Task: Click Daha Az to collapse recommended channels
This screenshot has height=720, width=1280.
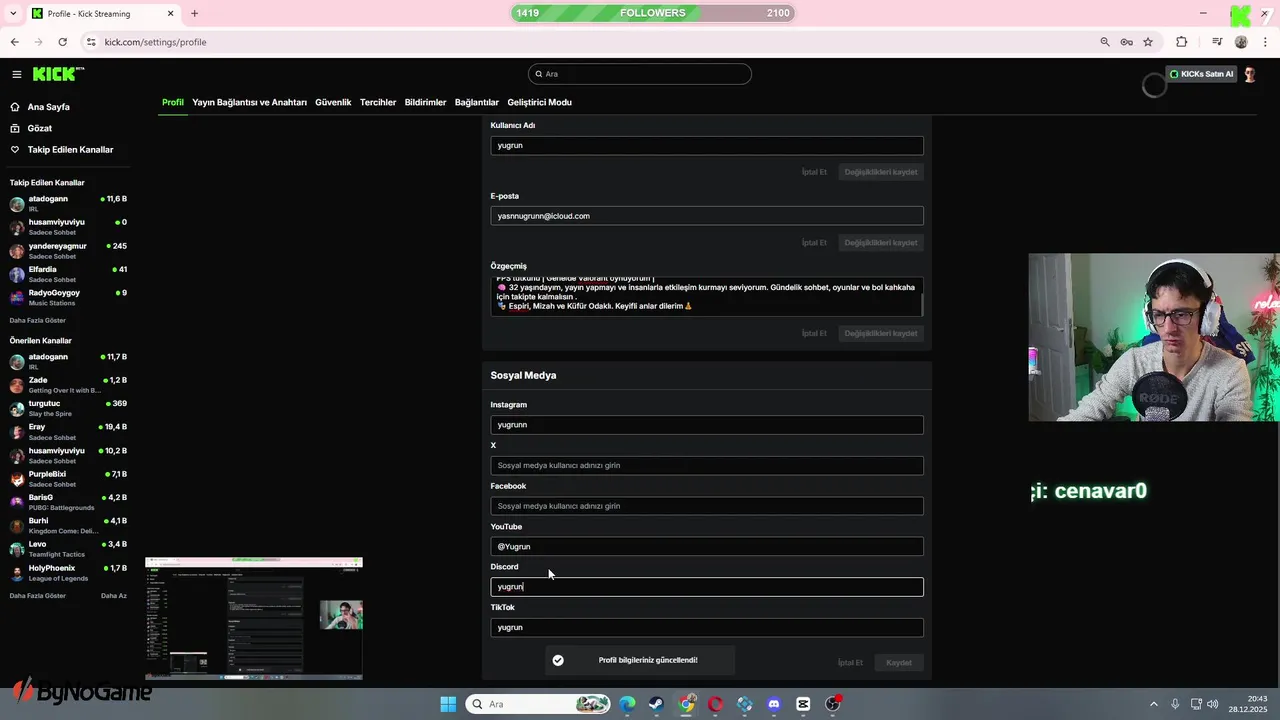Action: coord(114,595)
